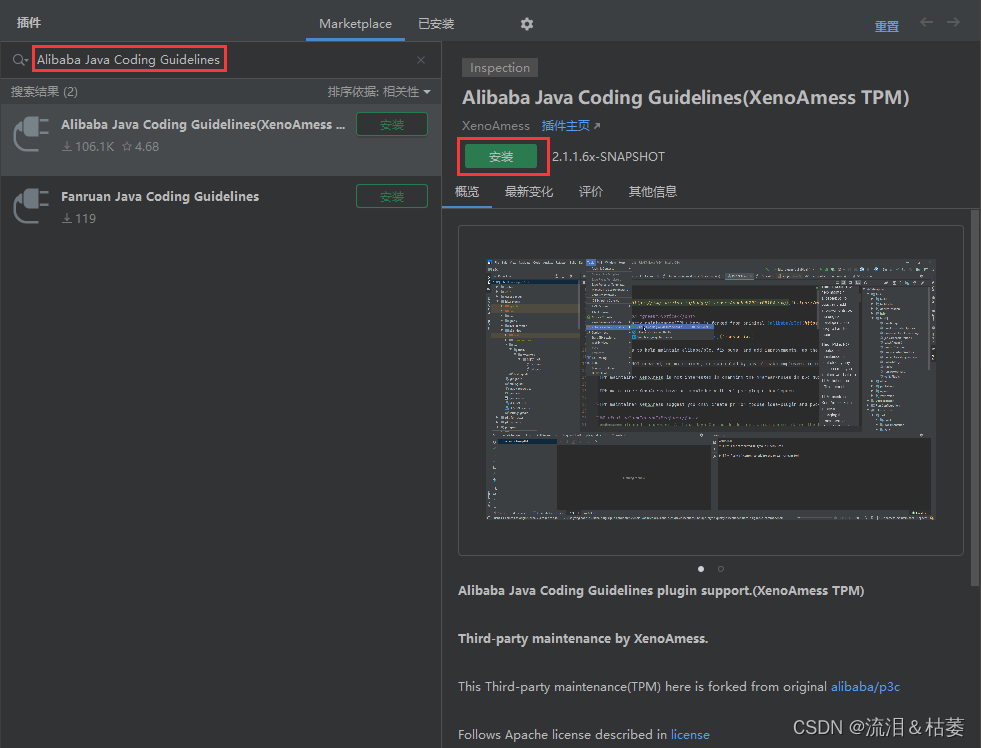This screenshot has width=981, height=748.
Task: Clear the search field with X
Action: coord(421,60)
